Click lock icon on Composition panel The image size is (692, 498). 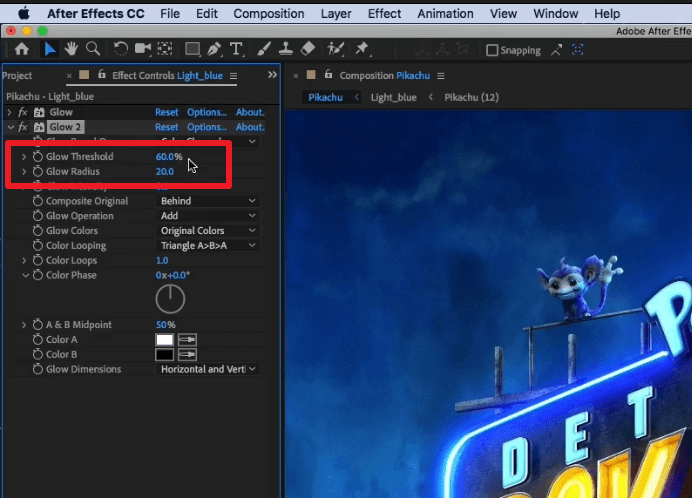click(328, 75)
